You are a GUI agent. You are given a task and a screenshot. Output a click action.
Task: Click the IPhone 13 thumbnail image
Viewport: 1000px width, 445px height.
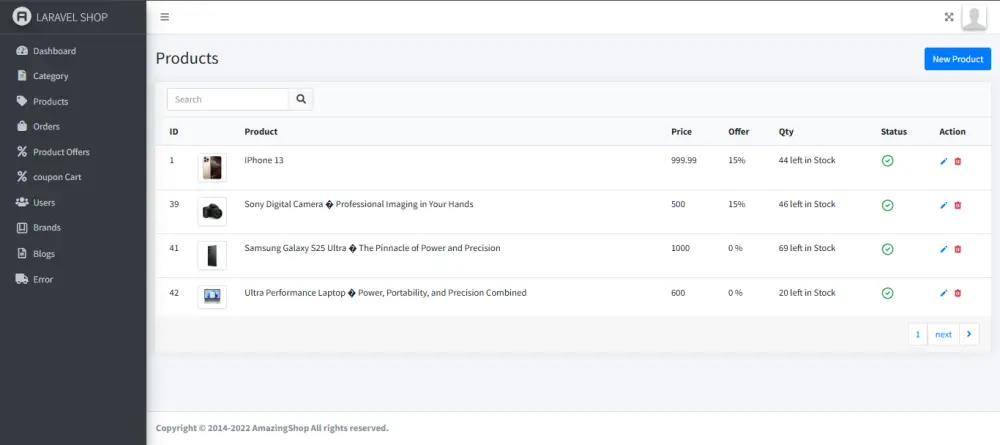click(x=212, y=168)
